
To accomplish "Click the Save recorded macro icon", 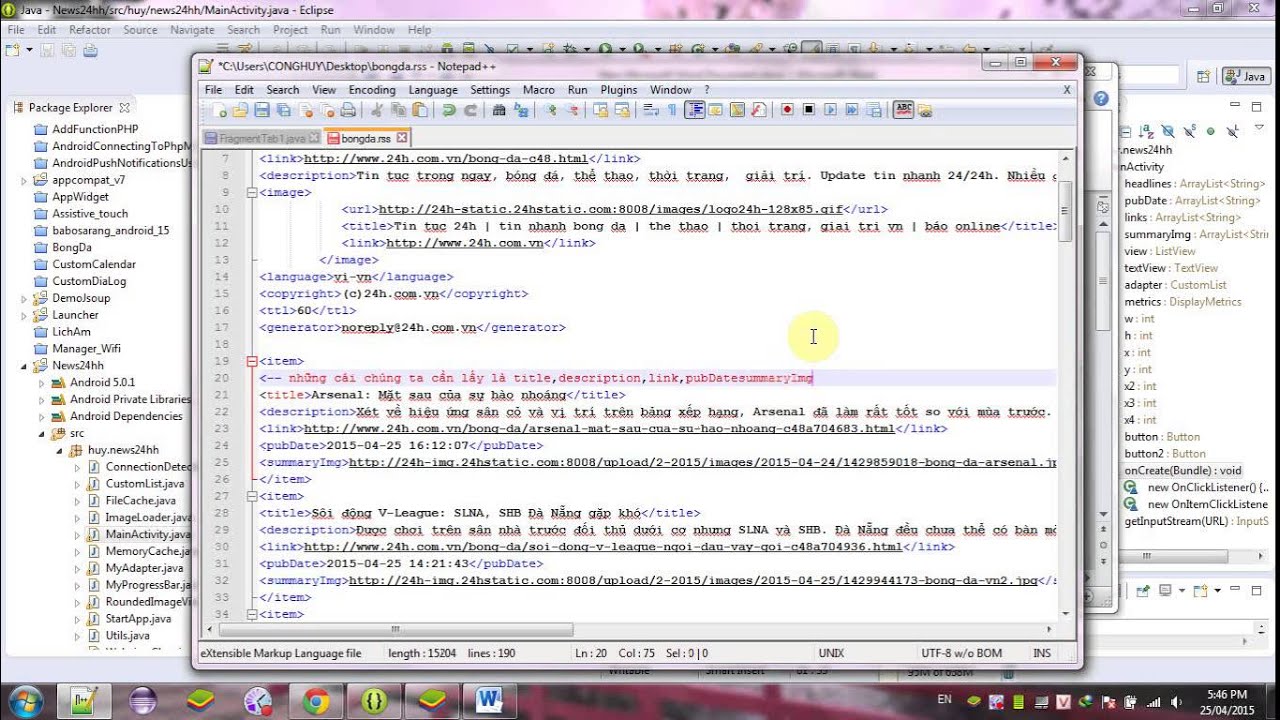I will [874, 110].
